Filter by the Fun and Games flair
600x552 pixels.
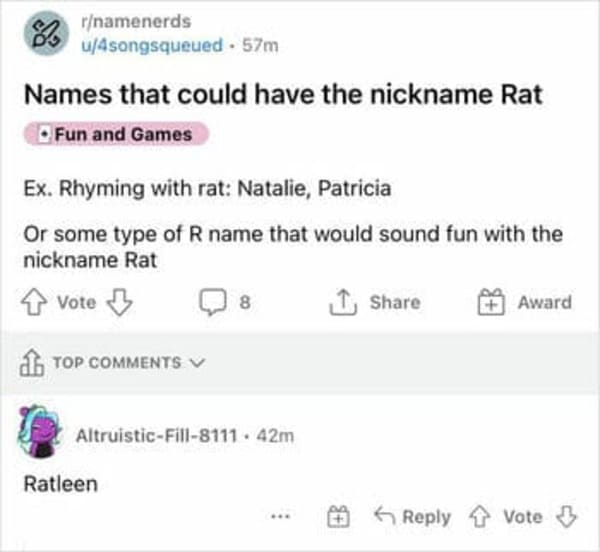click(x=116, y=134)
